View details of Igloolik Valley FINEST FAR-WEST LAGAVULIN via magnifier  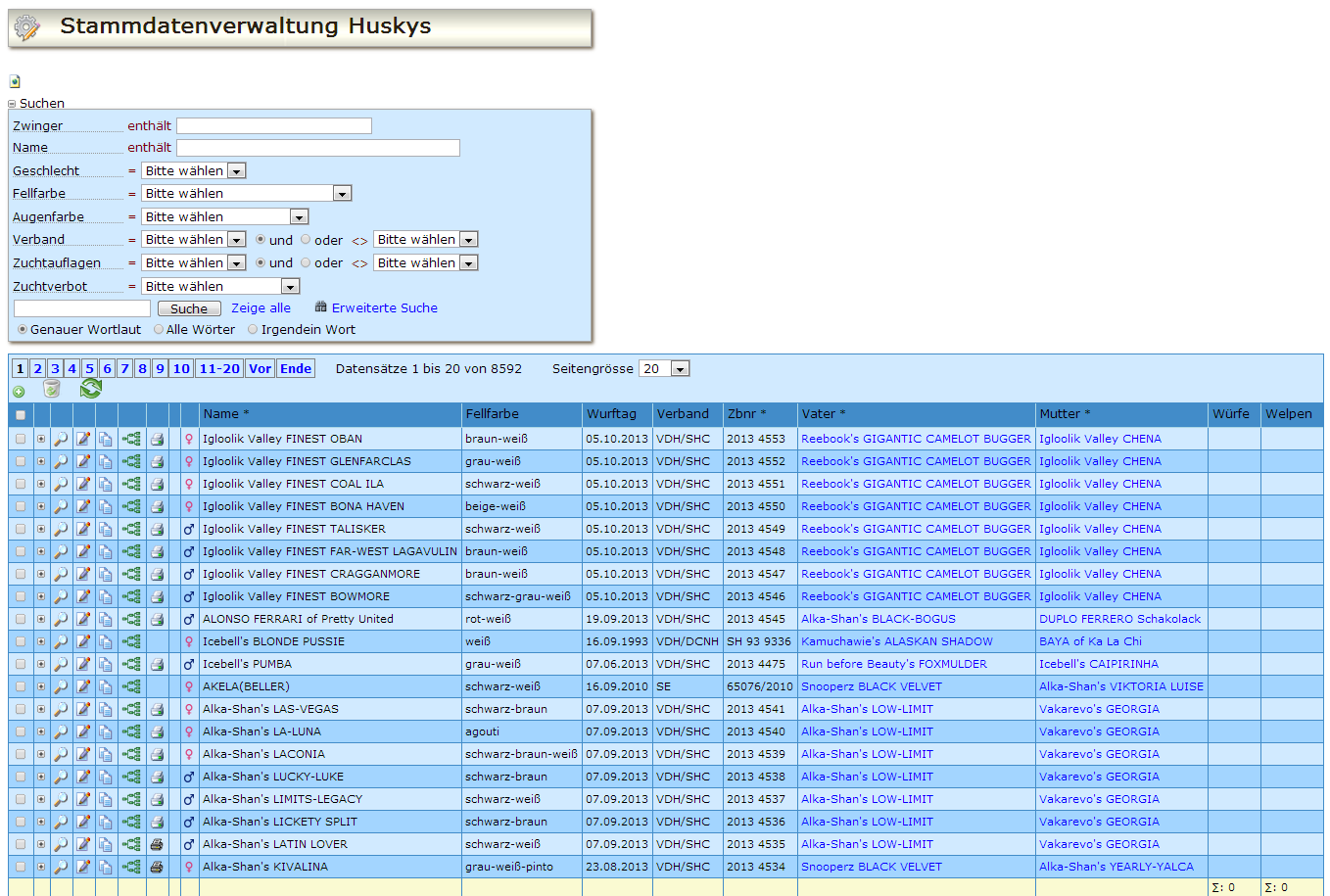61,551
